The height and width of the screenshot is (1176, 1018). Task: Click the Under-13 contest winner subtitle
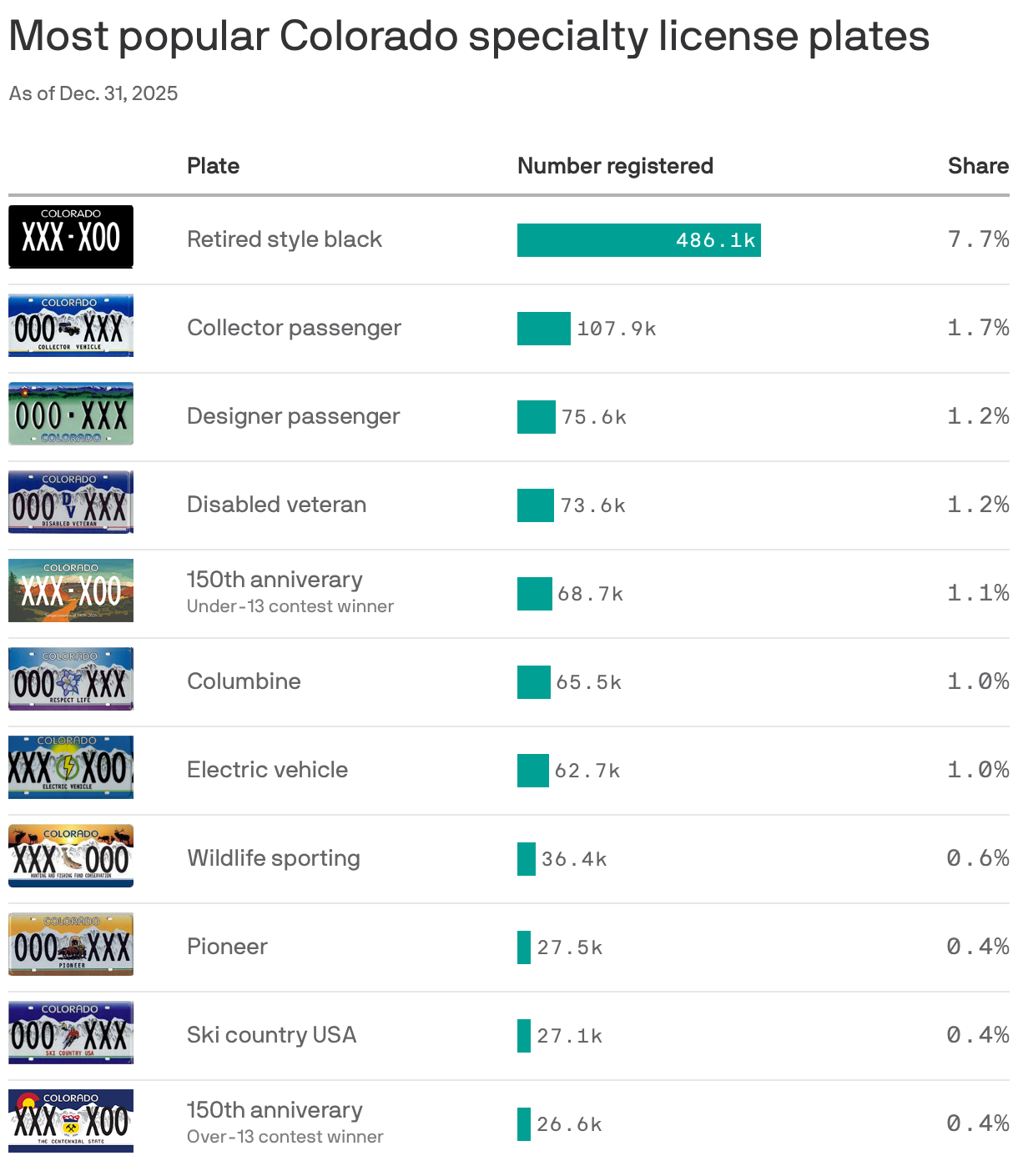[290, 606]
